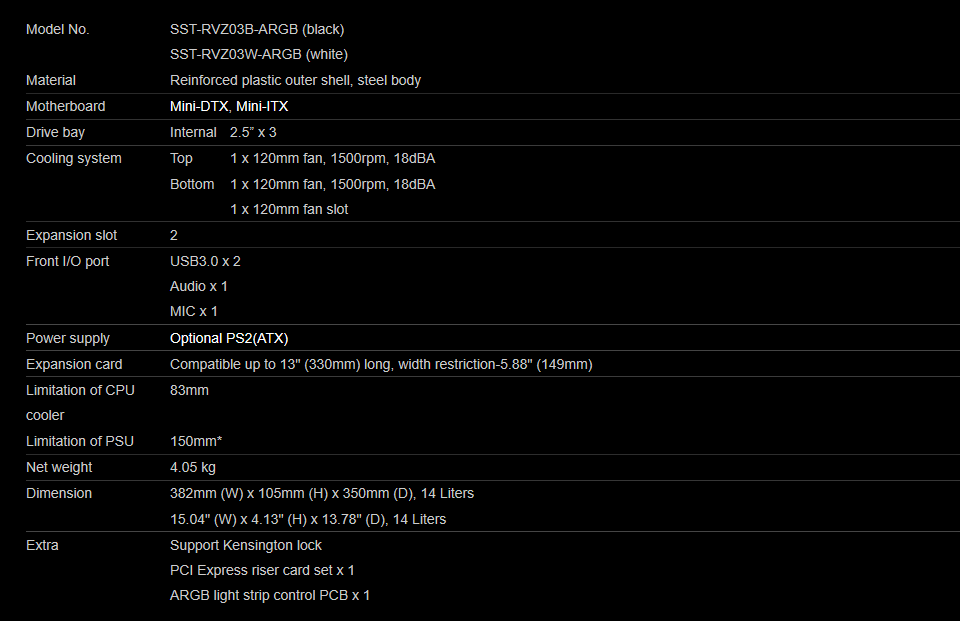Open the Mini-ITX motherboard link
Image resolution: width=960 pixels, height=621 pixels.
click(x=262, y=106)
